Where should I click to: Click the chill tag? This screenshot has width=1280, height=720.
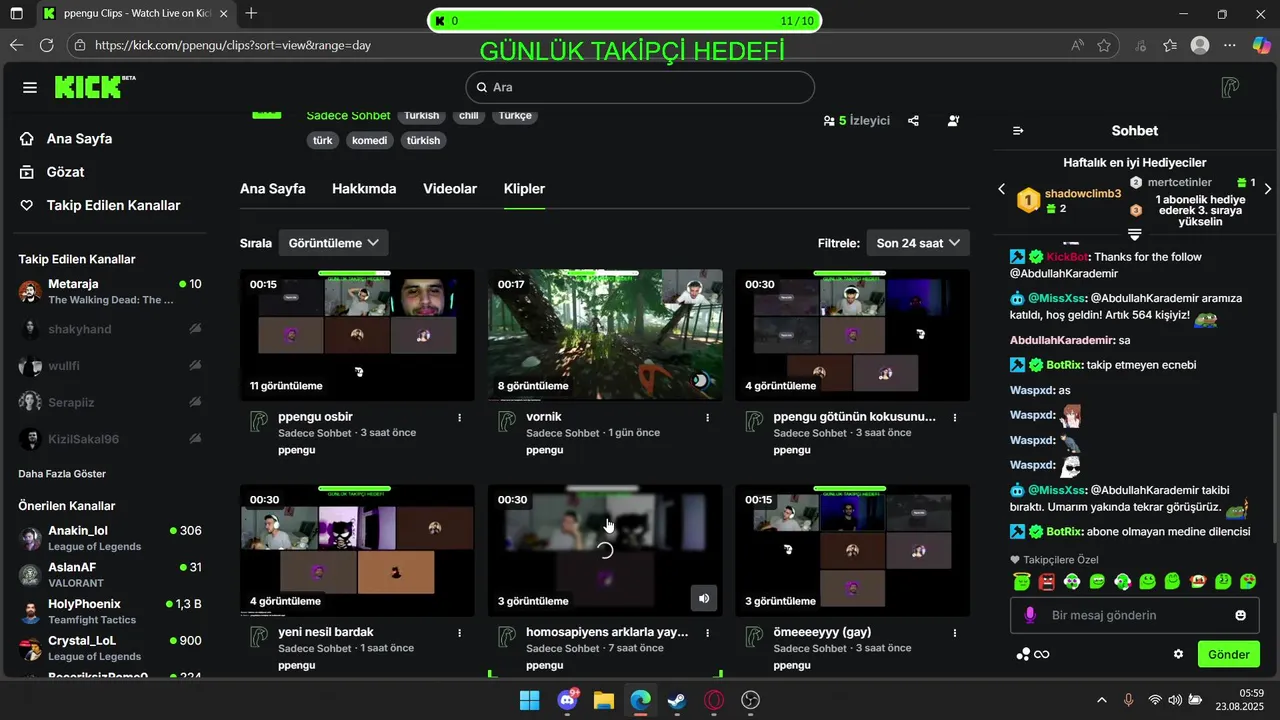[468, 116]
